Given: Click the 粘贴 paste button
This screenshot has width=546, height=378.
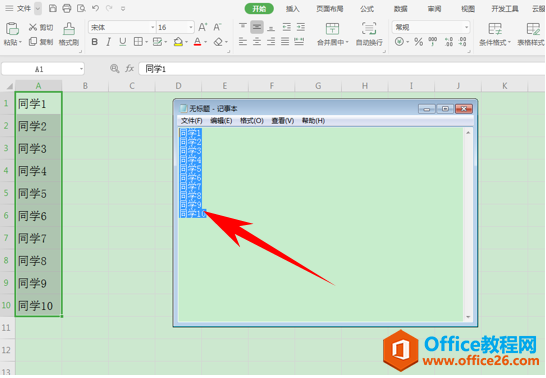Looking at the screenshot, I should [x=13, y=33].
